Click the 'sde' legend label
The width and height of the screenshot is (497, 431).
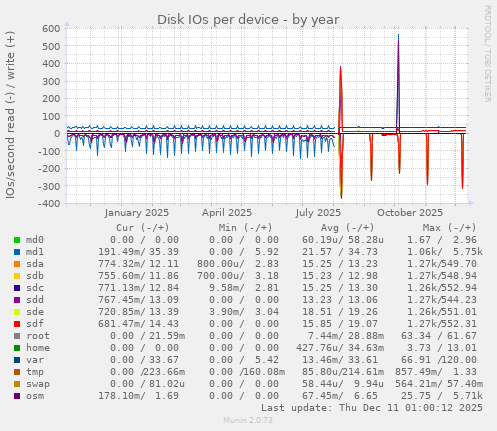35,312
